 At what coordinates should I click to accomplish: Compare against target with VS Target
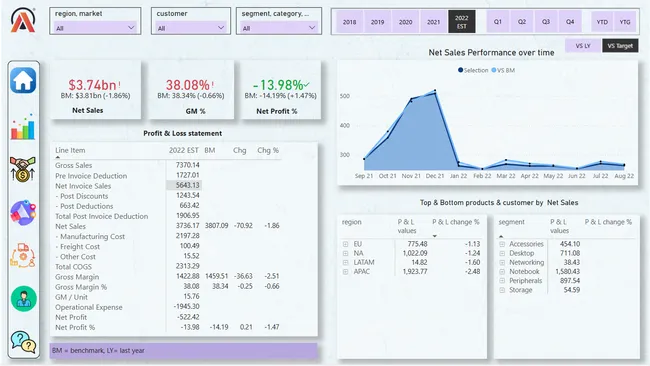[x=620, y=46]
